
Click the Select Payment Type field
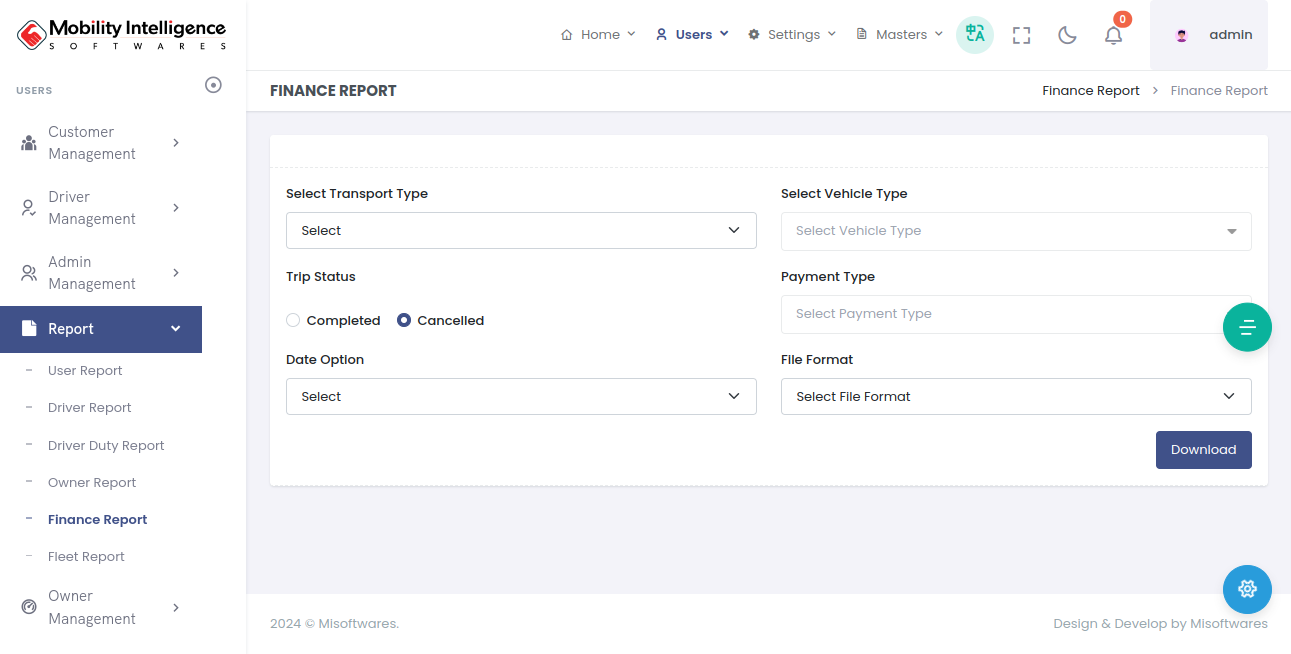tap(1000, 314)
